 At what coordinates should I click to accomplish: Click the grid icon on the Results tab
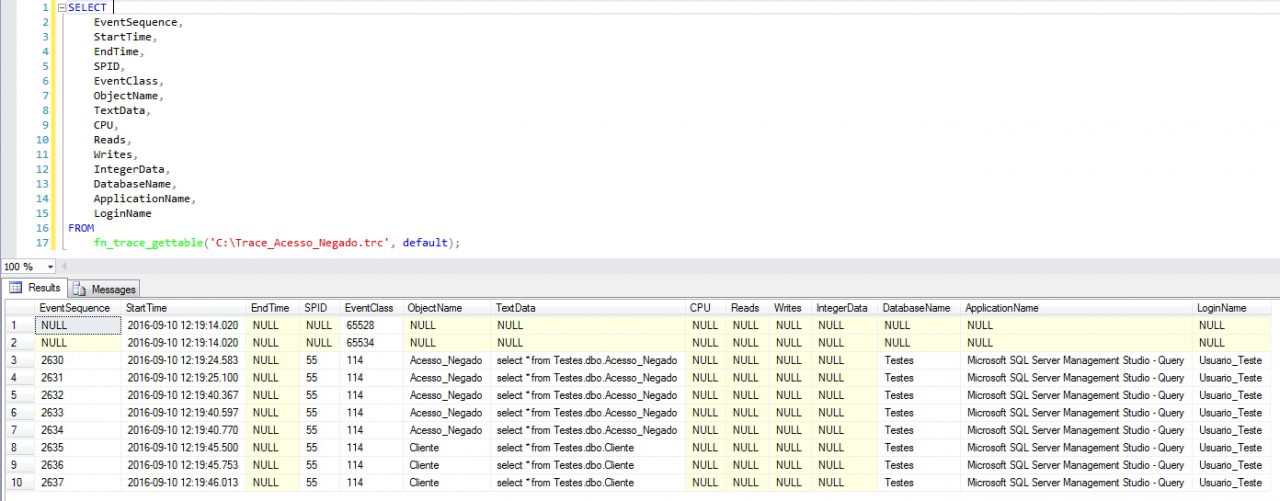tap(15, 288)
